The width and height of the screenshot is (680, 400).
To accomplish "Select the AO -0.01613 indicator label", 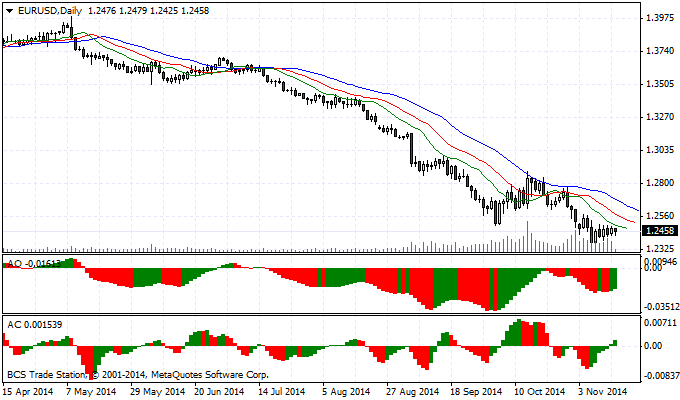I will click(x=34, y=263).
